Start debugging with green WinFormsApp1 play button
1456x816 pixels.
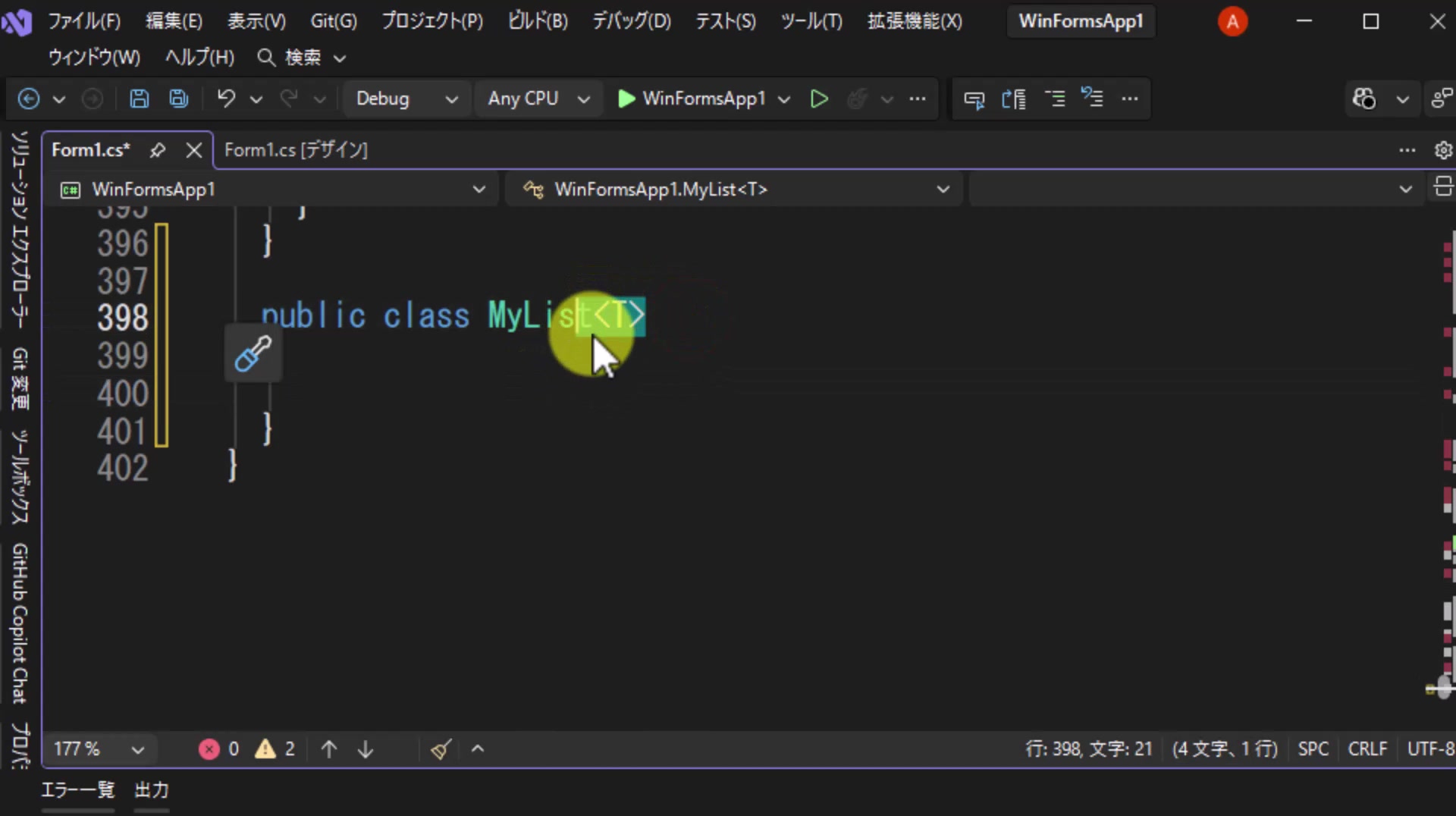[692, 99]
